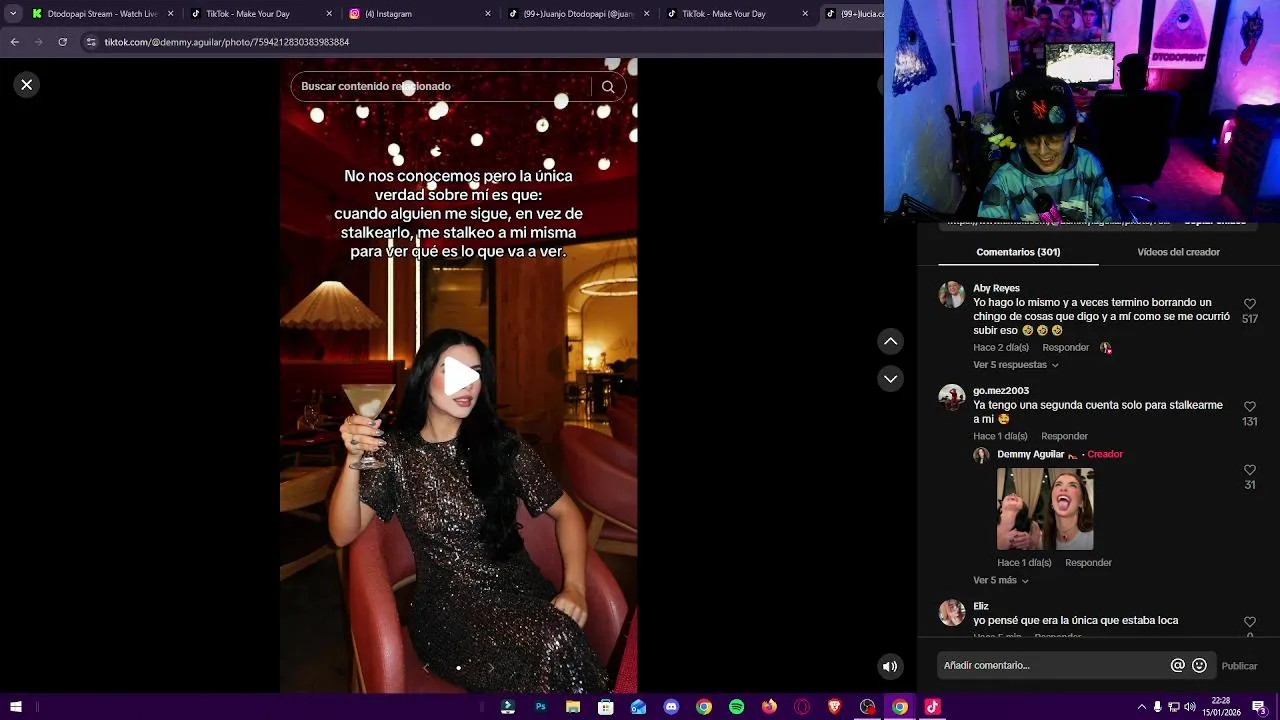Click the search magnifier in related content bar

click(608, 87)
